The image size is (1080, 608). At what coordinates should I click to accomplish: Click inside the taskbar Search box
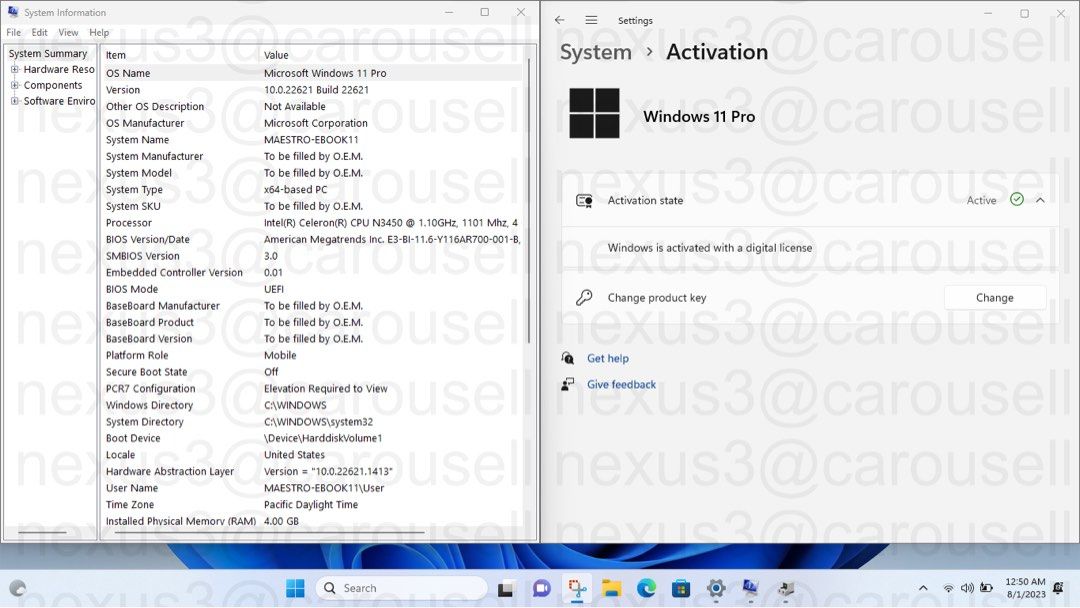[400, 588]
